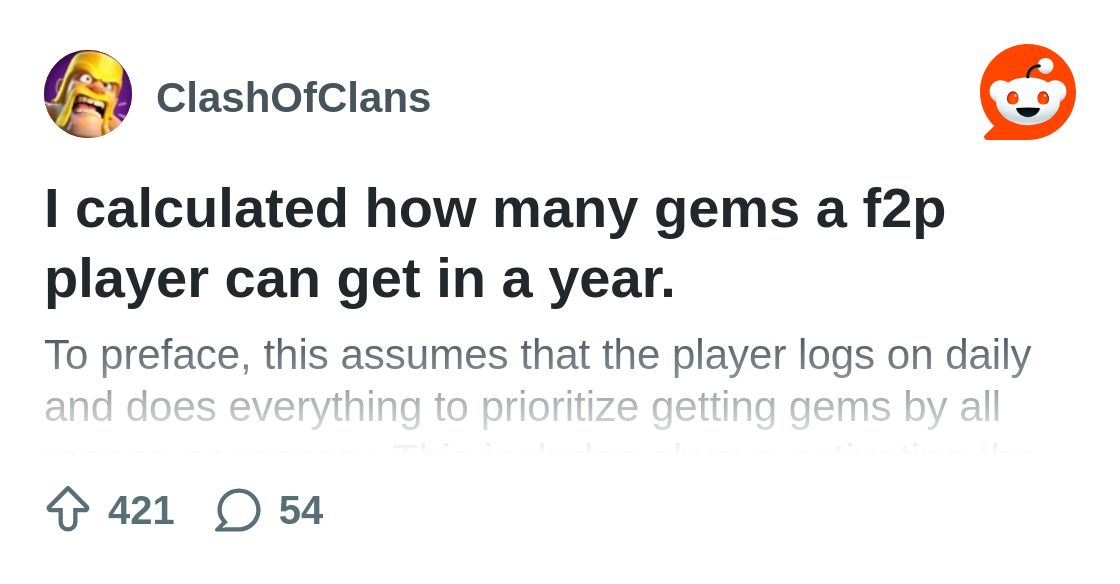Click the word 'year.' in the title
This screenshot has width=1120, height=584.
(x=611, y=283)
